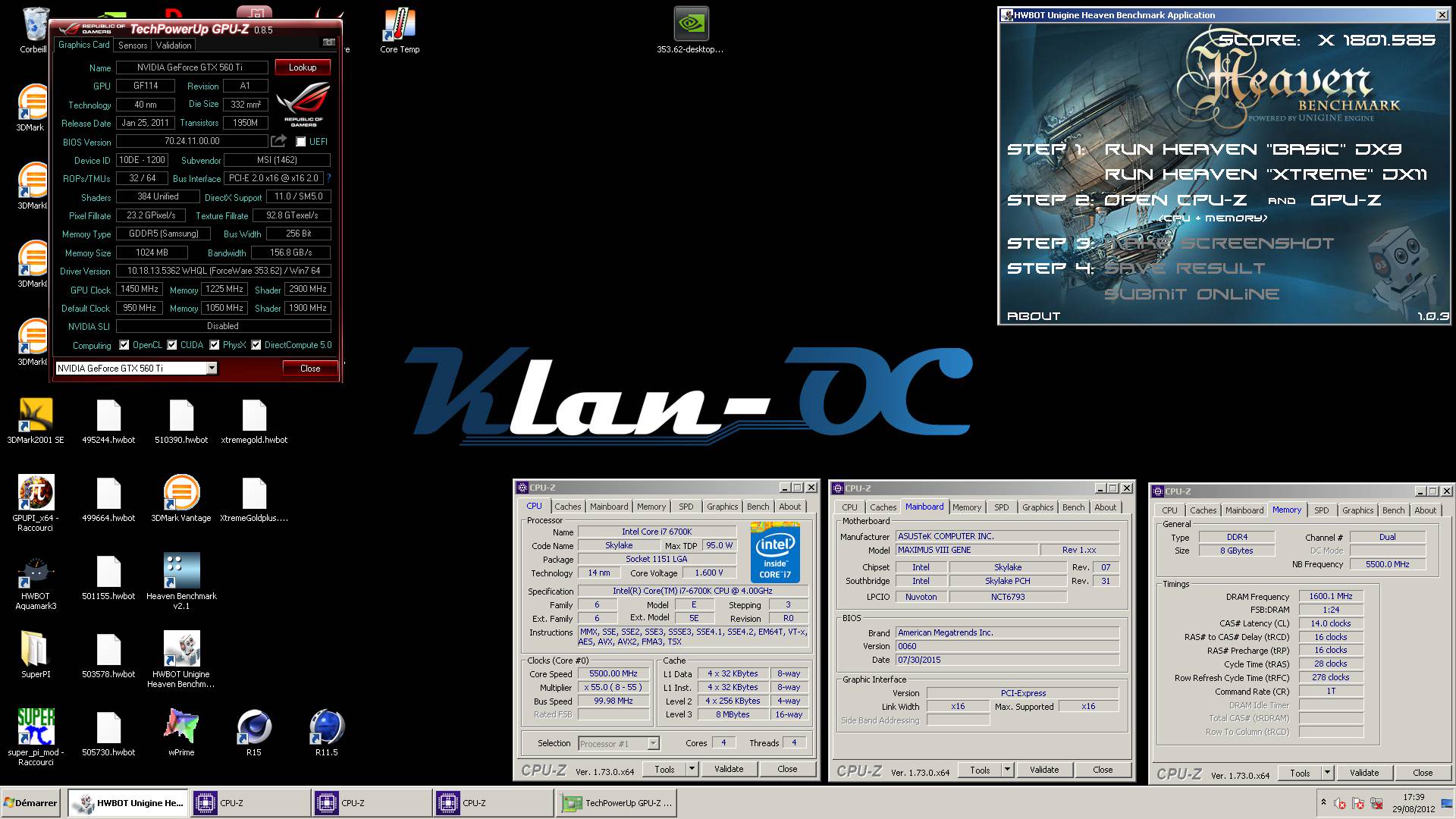This screenshot has width=1456, height=819.
Task: Toggle the CUDA checkbox
Action: [172, 345]
